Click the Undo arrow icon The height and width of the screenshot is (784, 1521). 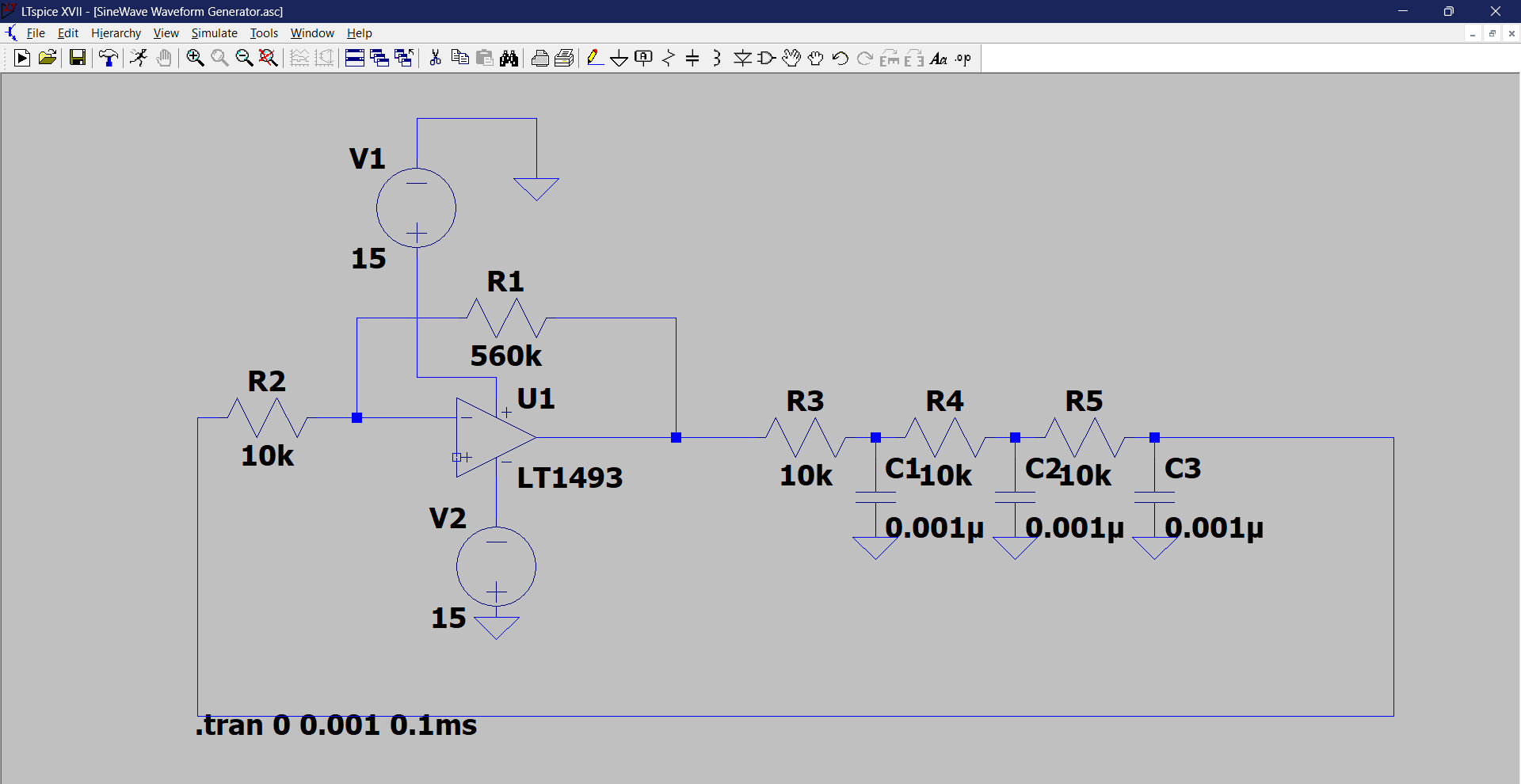click(841, 58)
